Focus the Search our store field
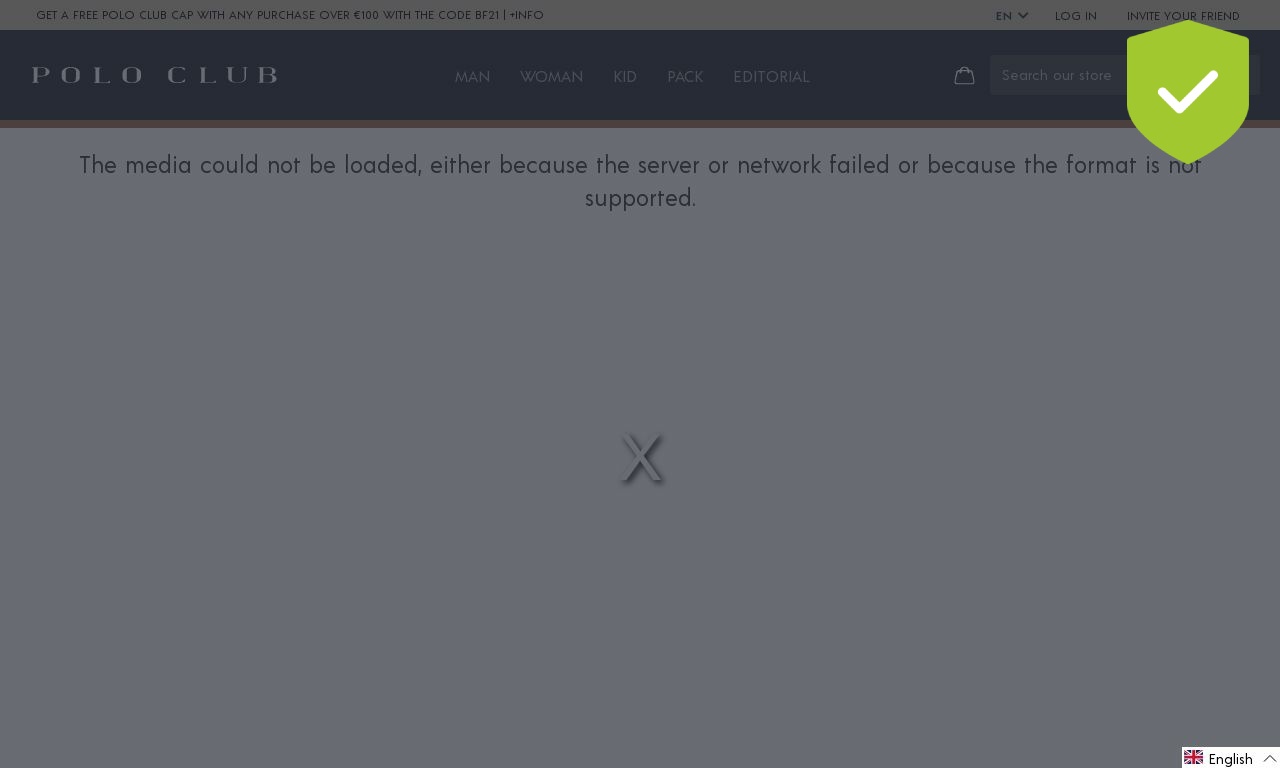 click(x=1058, y=75)
